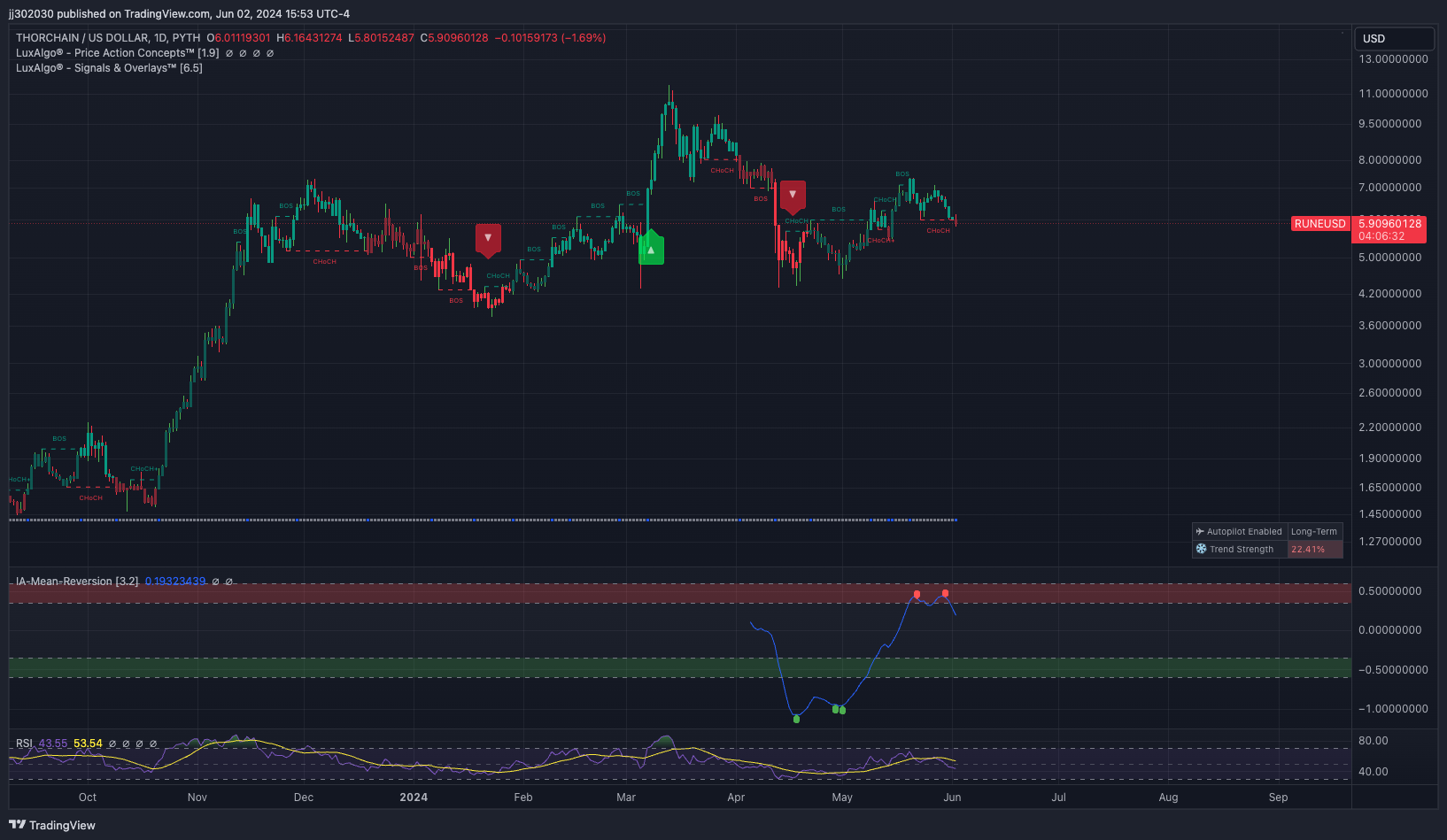Click the red sell signal marker in April

click(793, 196)
